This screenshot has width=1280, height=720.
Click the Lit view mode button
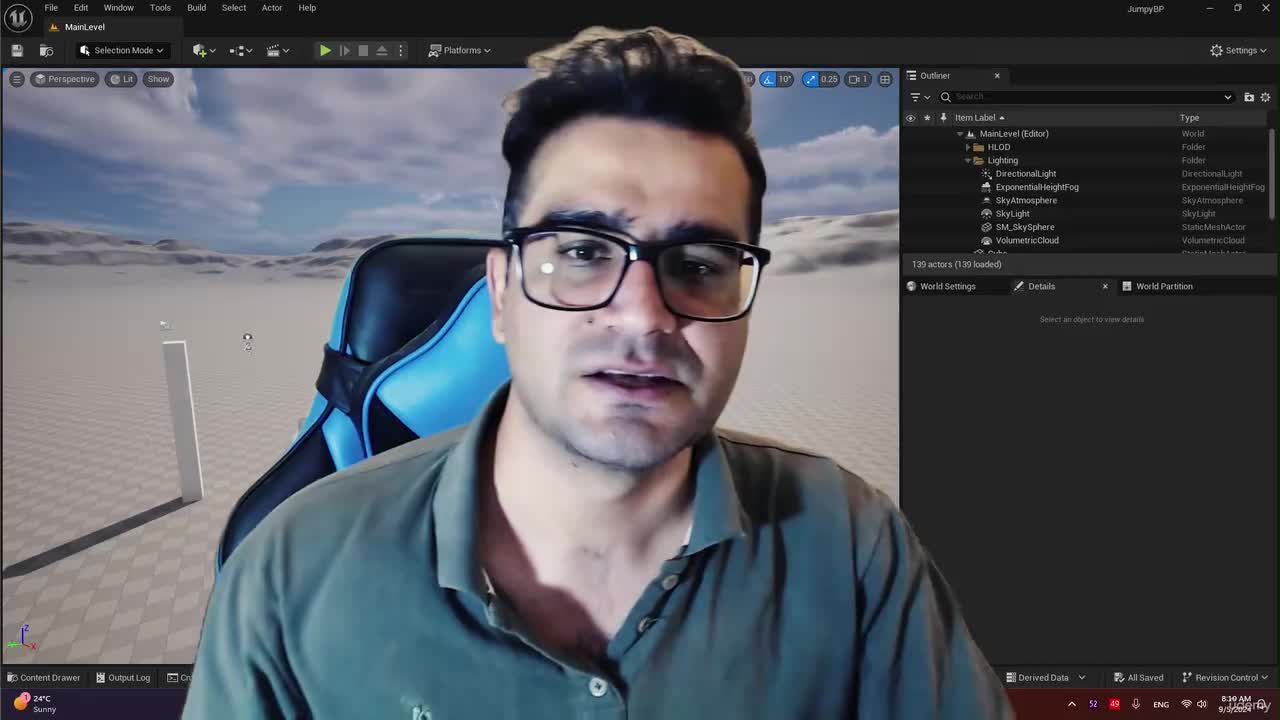coord(122,79)
